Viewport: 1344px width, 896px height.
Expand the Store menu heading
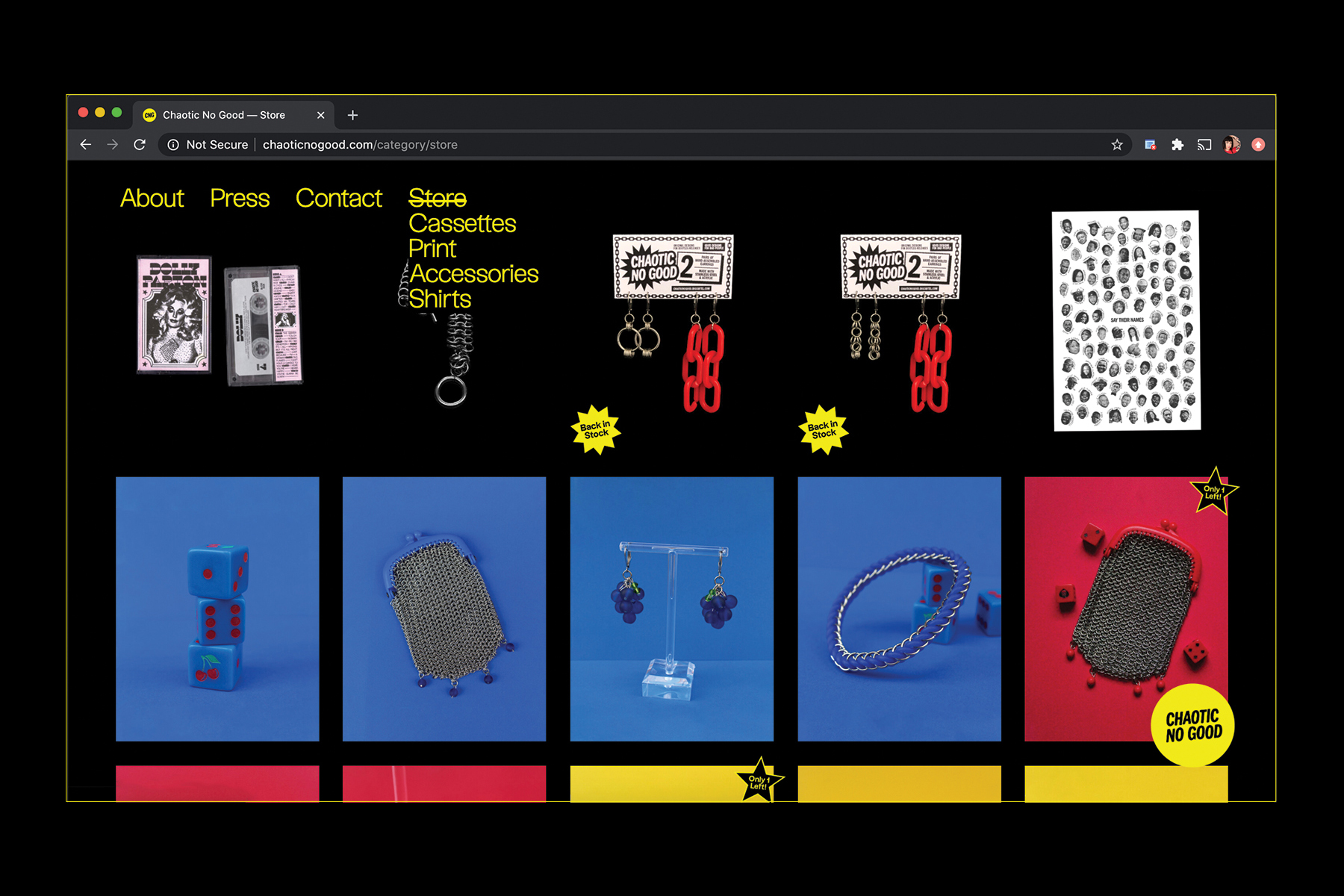437,199
